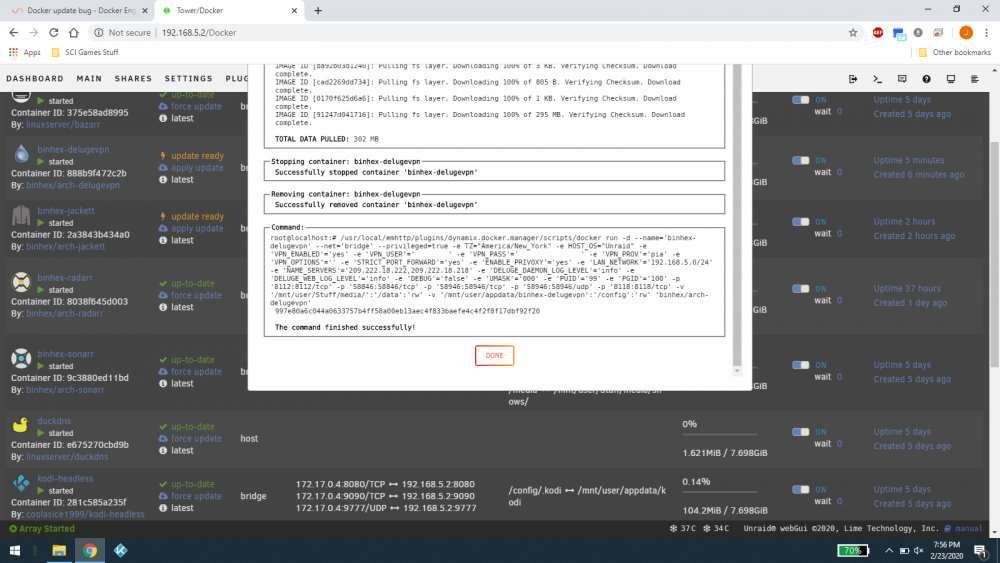Open the binhex-delugevpn container link
This screenshot has width=1000, height=563.
[x=73, y=150]
